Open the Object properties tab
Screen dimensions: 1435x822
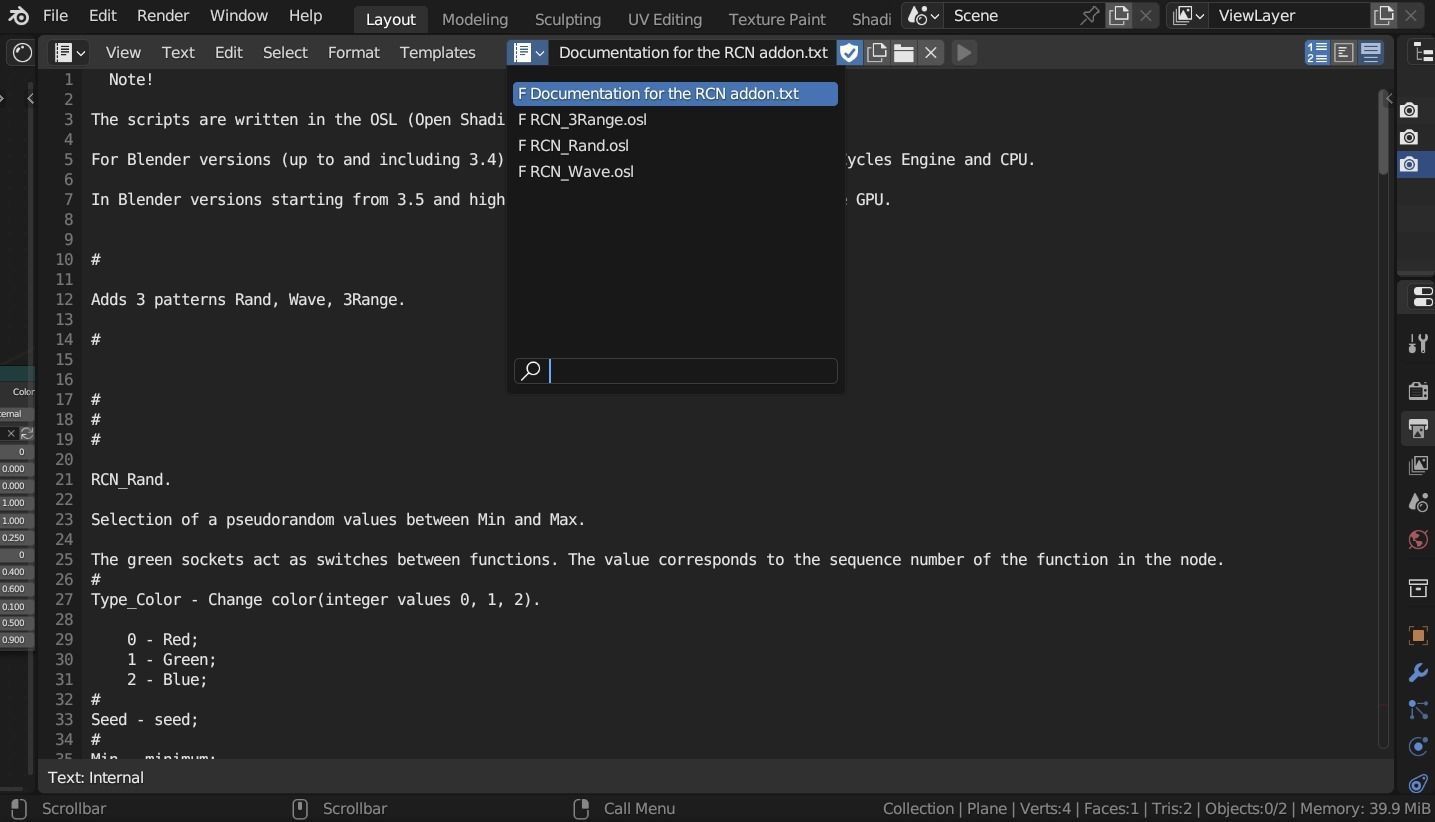click(x=1418, y=636)
